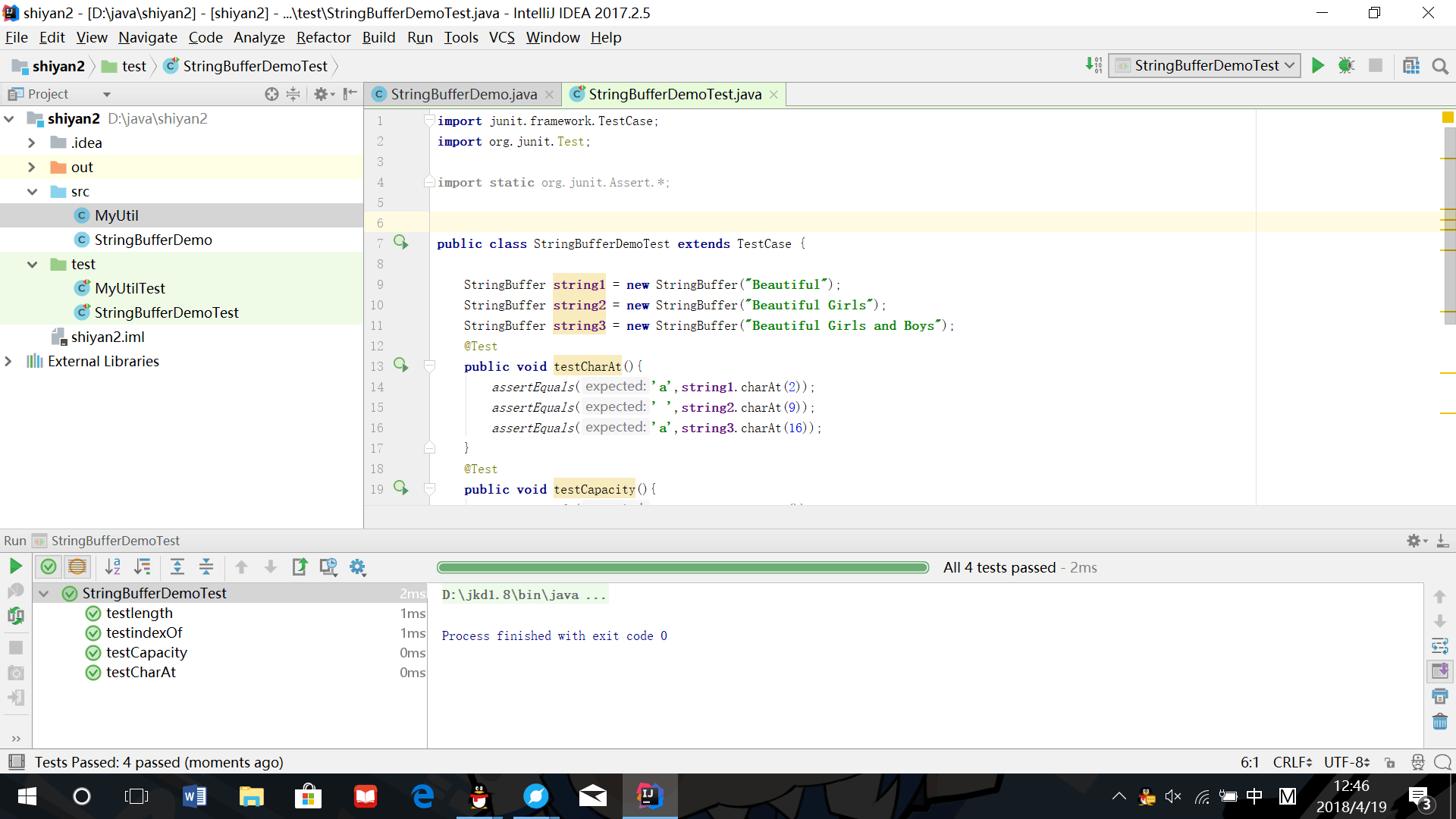This screenshot has width=1456, height=819.
Task: Click shiyan2 breadcrumb in navigation bar
Action: [49, 66]
